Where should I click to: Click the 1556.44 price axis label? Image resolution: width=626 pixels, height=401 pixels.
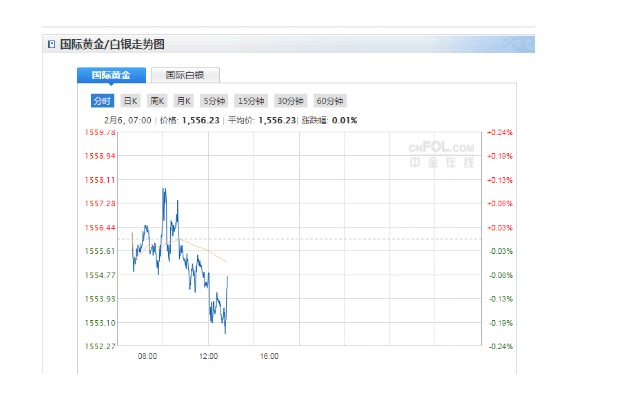102,227
